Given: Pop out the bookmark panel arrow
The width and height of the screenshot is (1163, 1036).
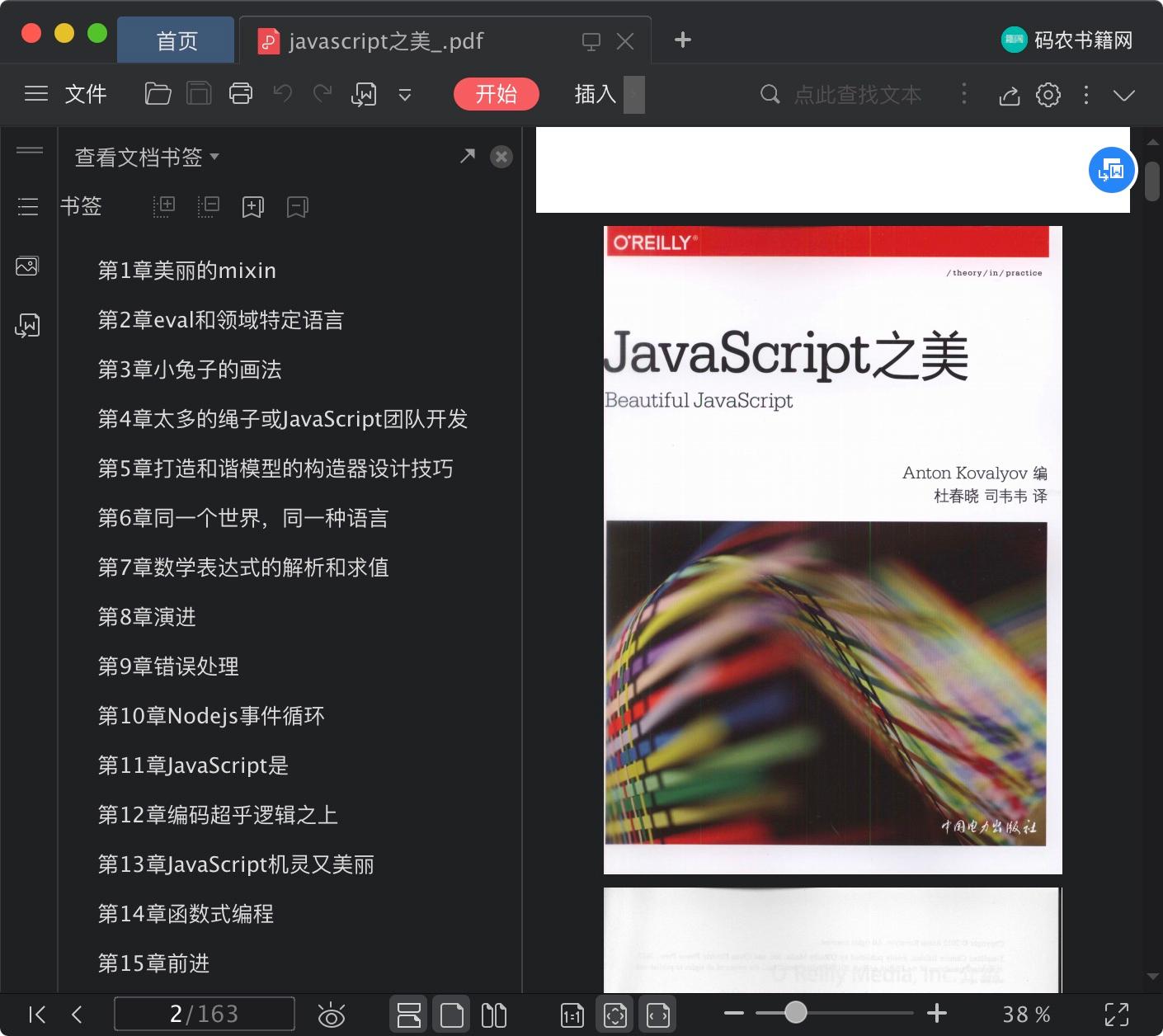Looking at the screenshot, I should [x=468, y=155].
